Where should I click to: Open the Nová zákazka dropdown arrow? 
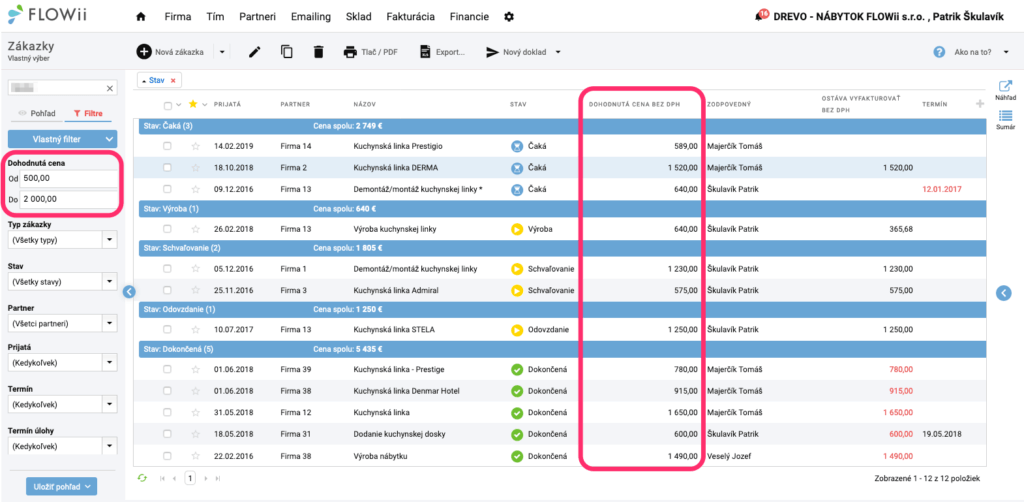pos(222,52)
